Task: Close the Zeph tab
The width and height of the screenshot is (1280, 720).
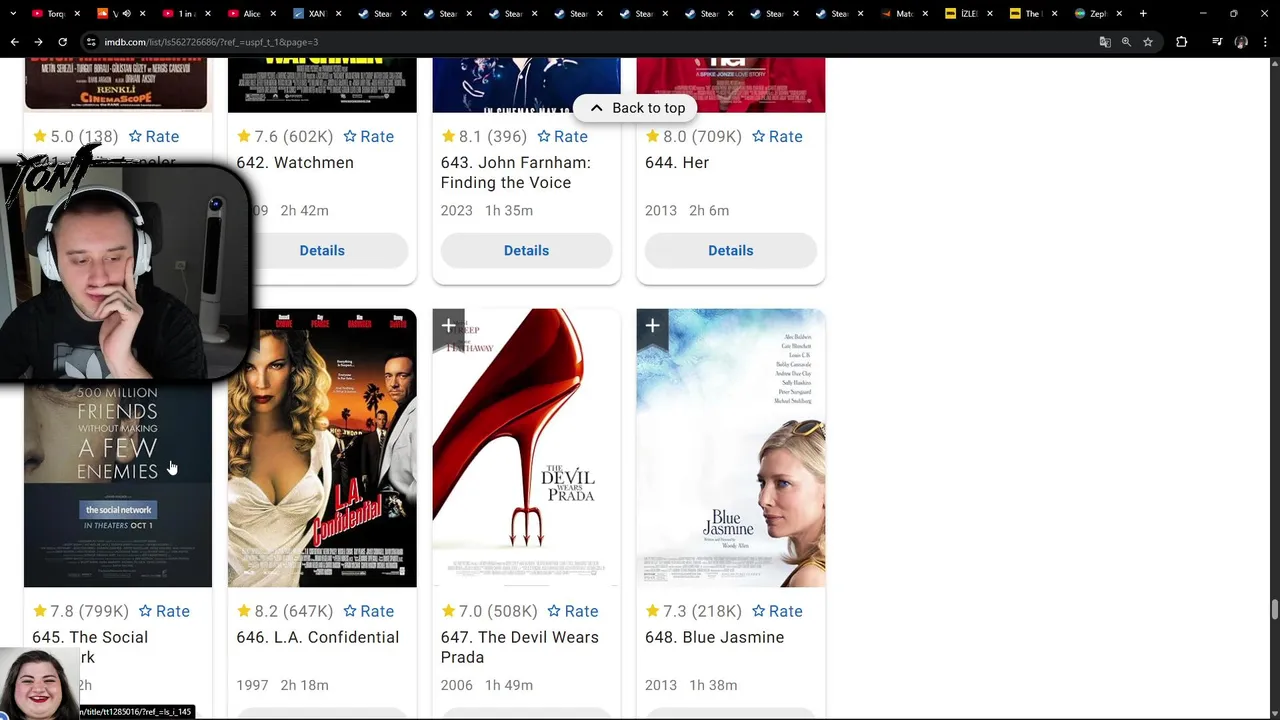Action: (x=1118, y=14)
